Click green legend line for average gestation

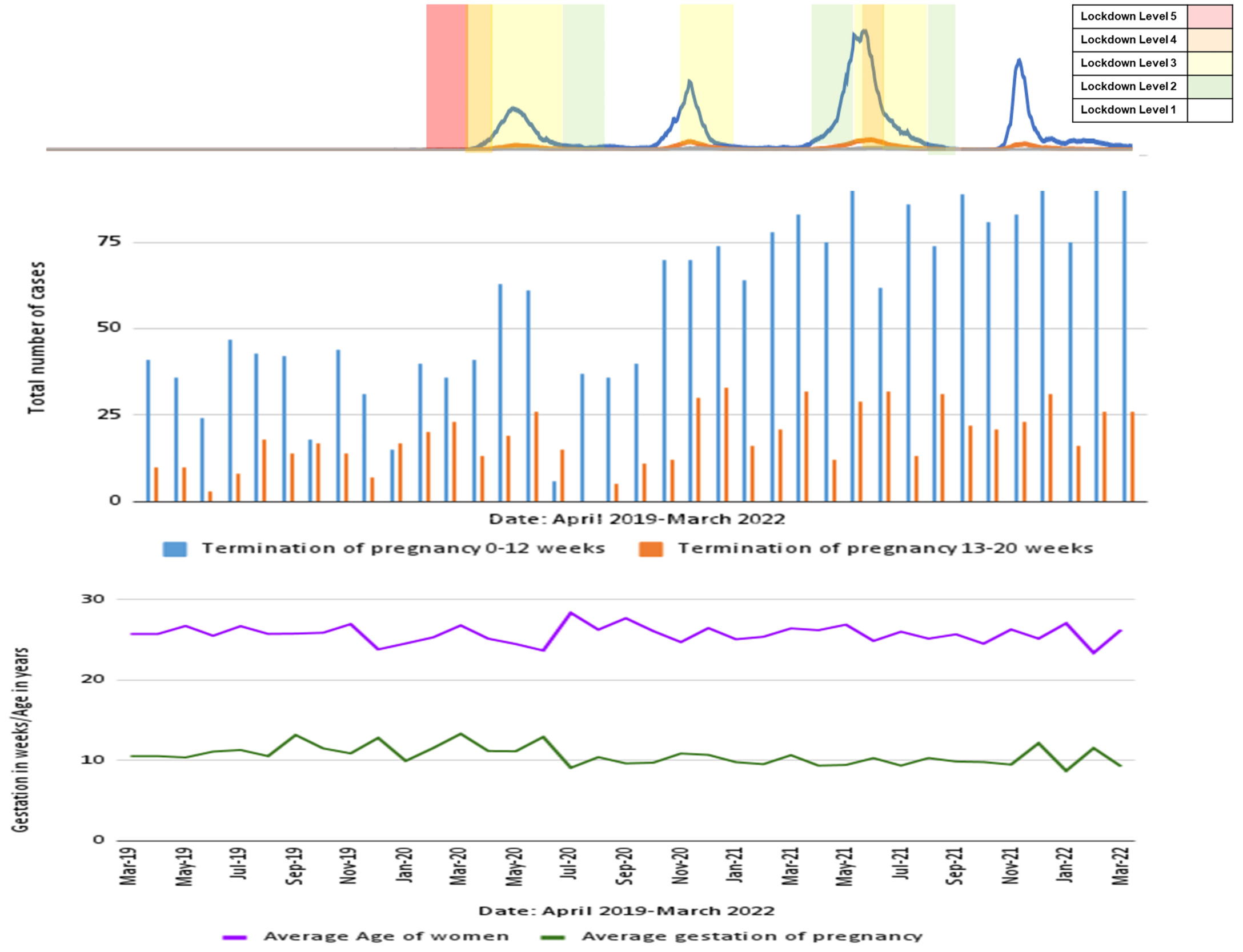[x=552, y=937]
